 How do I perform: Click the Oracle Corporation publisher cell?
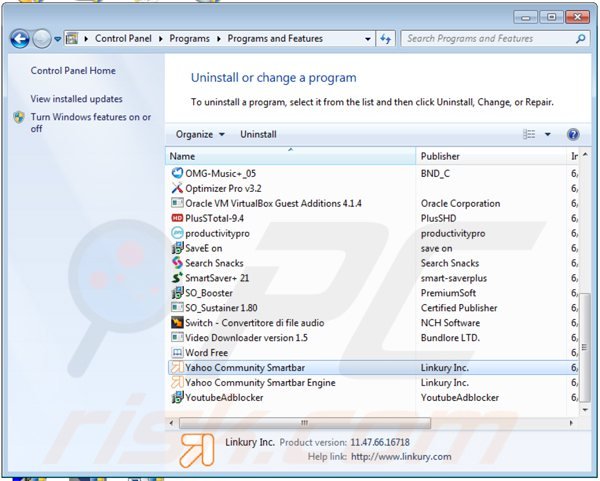(460, 203)
